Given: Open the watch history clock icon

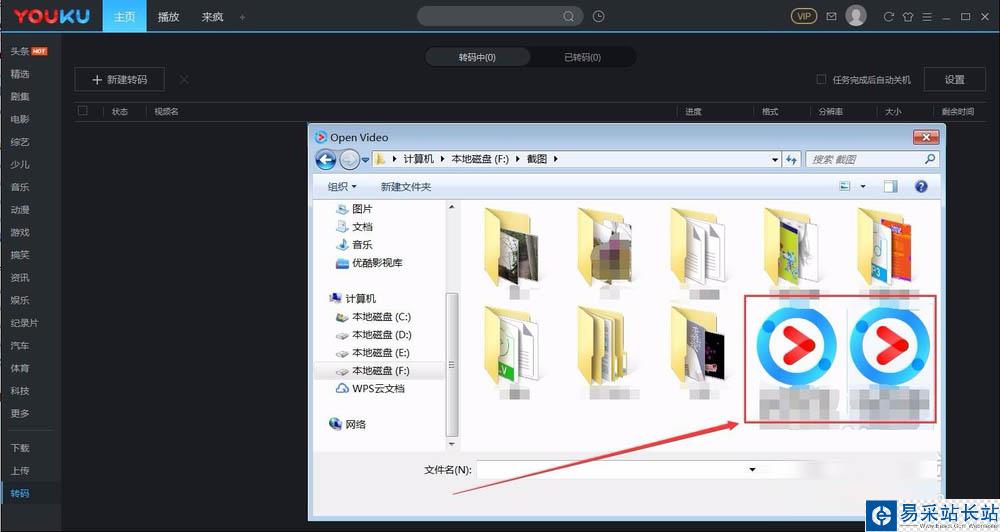Looking at the screenshot, I should 598,17.
